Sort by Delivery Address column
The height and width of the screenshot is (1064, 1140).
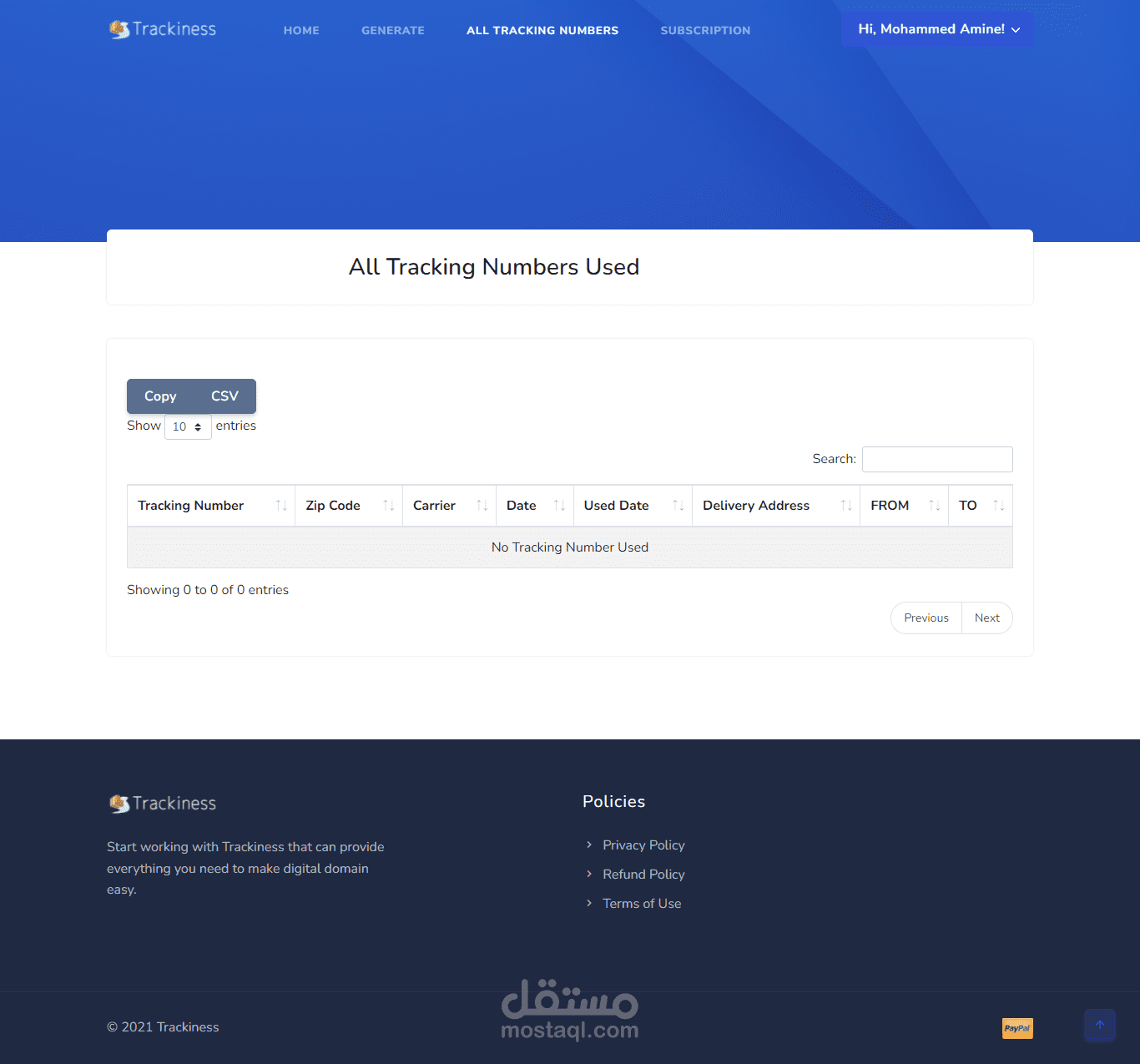coord(776,506)
